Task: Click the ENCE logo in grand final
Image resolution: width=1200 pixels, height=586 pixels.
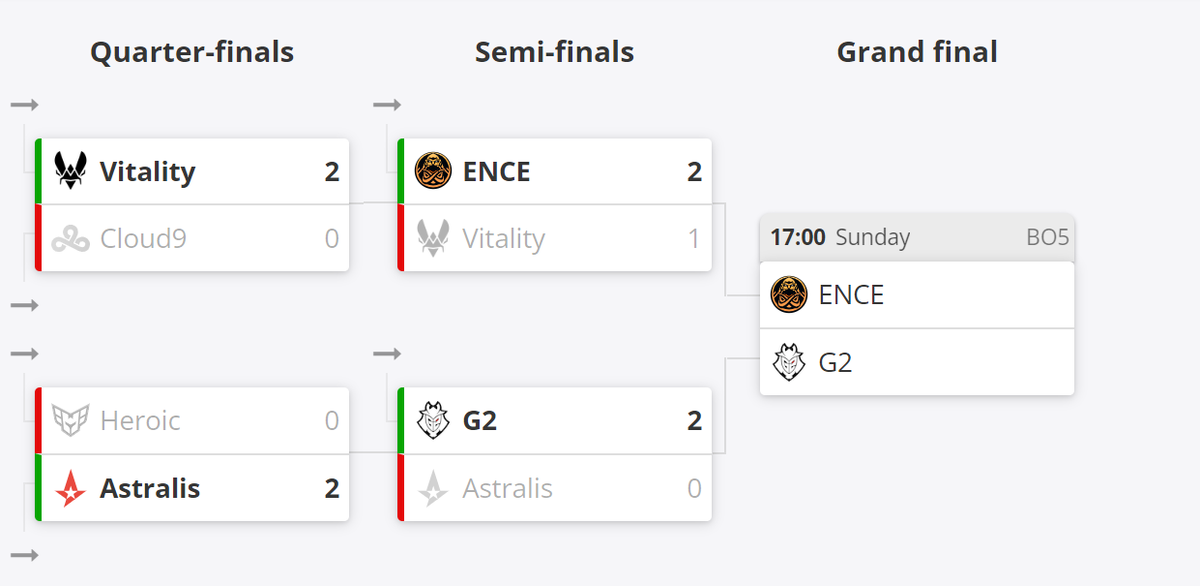Action: pyautogui.click(x=789, y=295)
